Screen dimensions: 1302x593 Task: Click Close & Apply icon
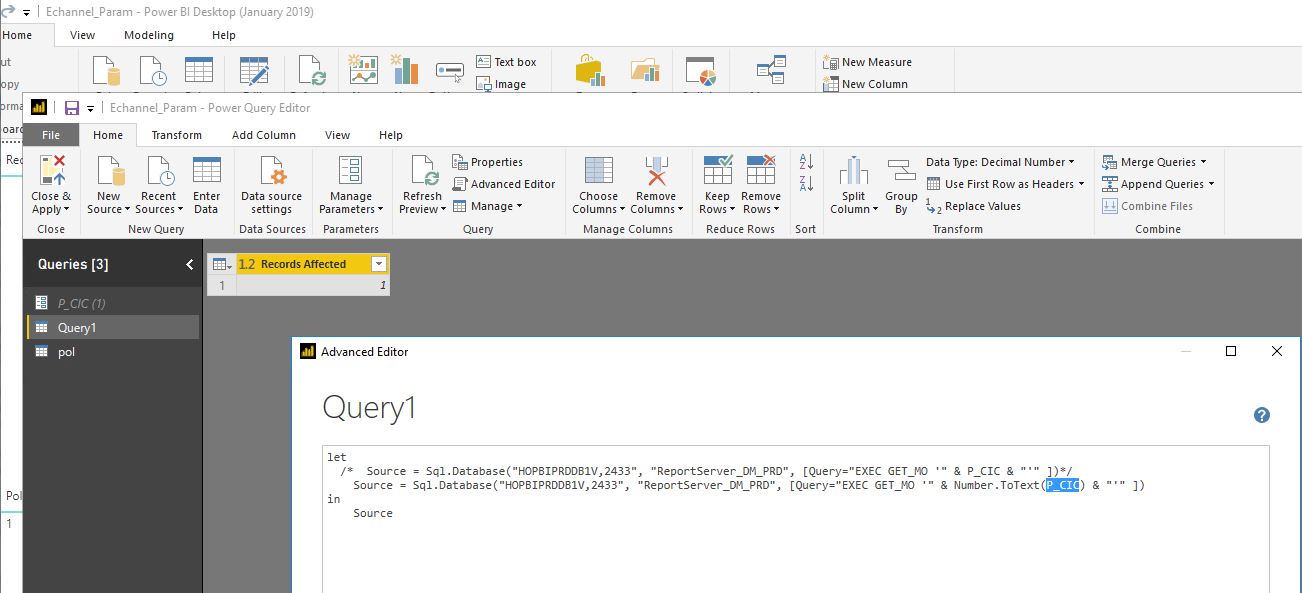click(x=51, y=170)
